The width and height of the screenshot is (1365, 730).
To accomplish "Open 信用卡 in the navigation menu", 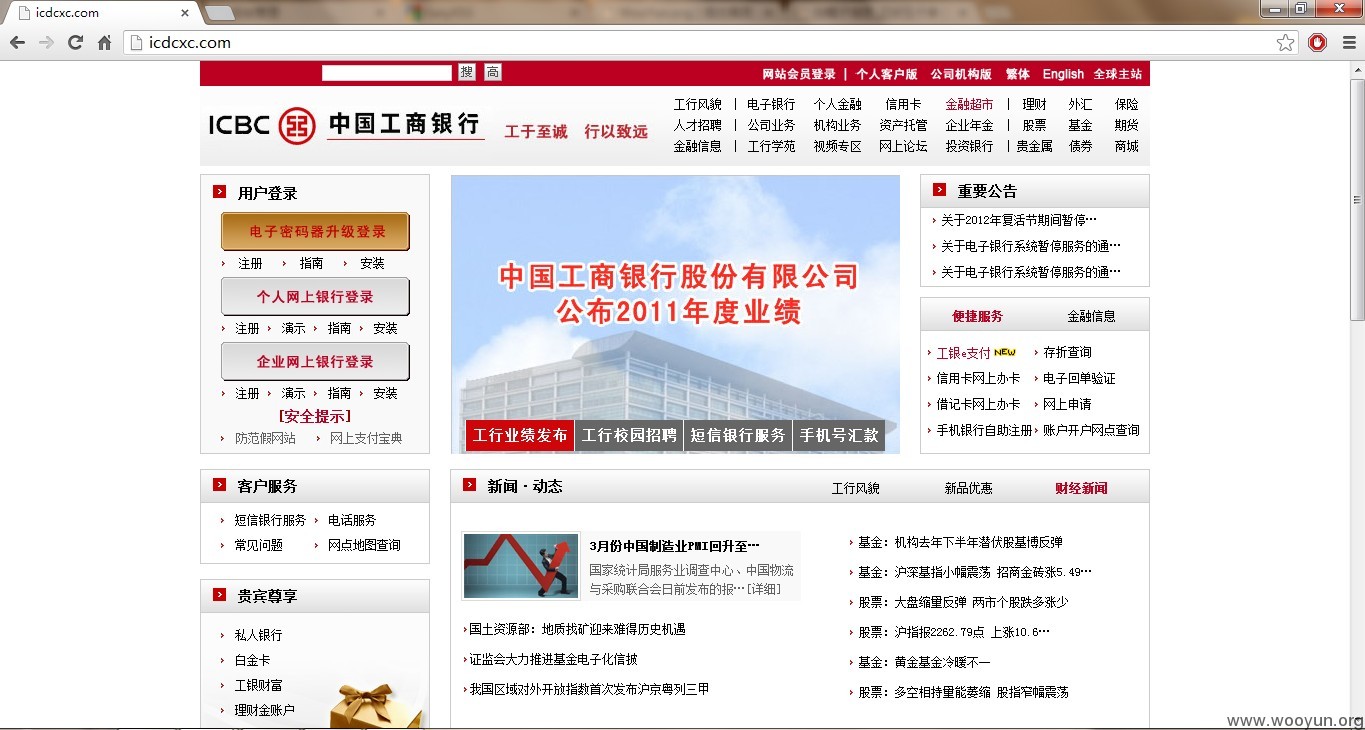I will click(903, 104).
